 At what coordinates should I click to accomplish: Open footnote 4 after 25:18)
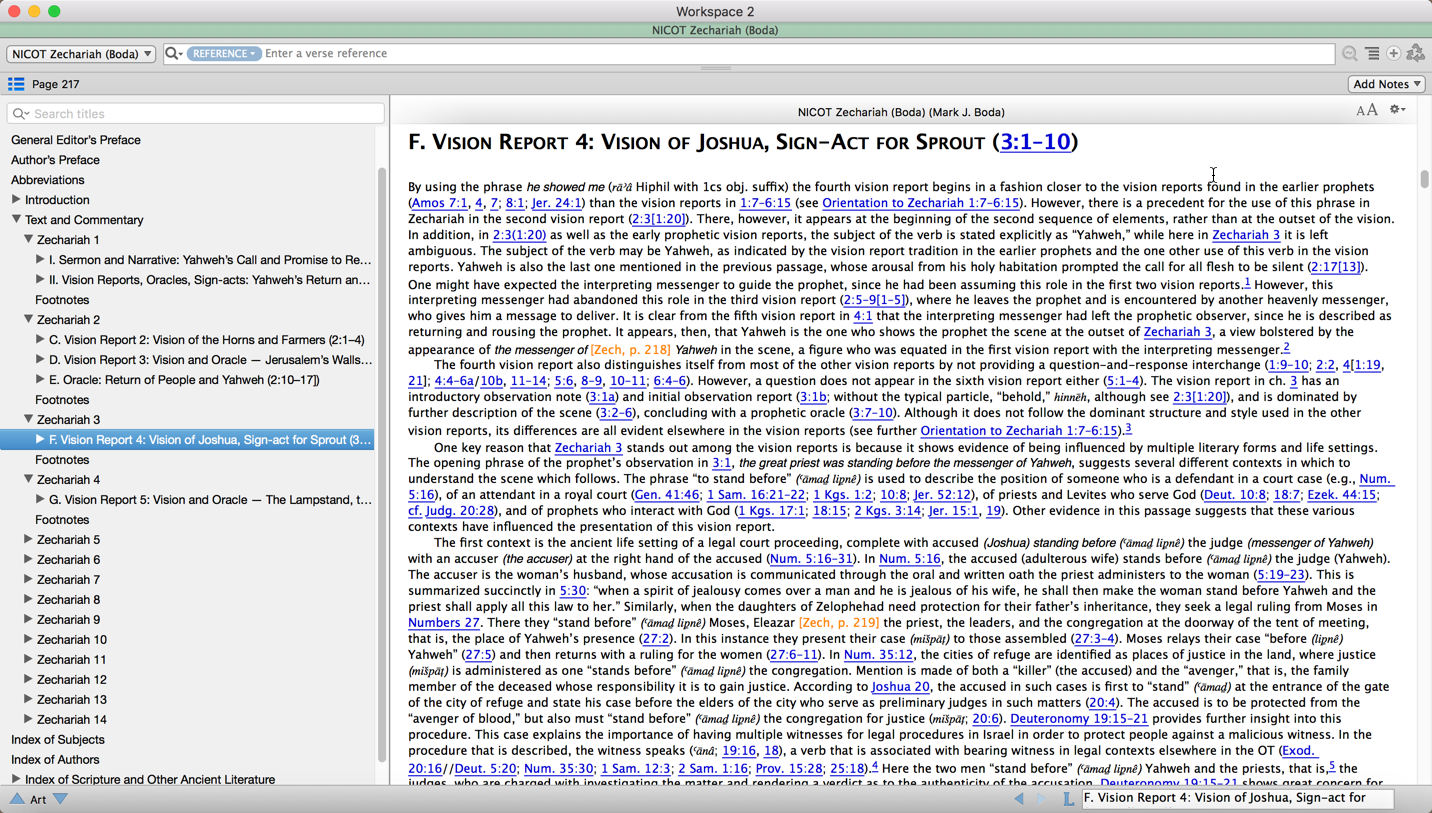(x=875, y=766)
